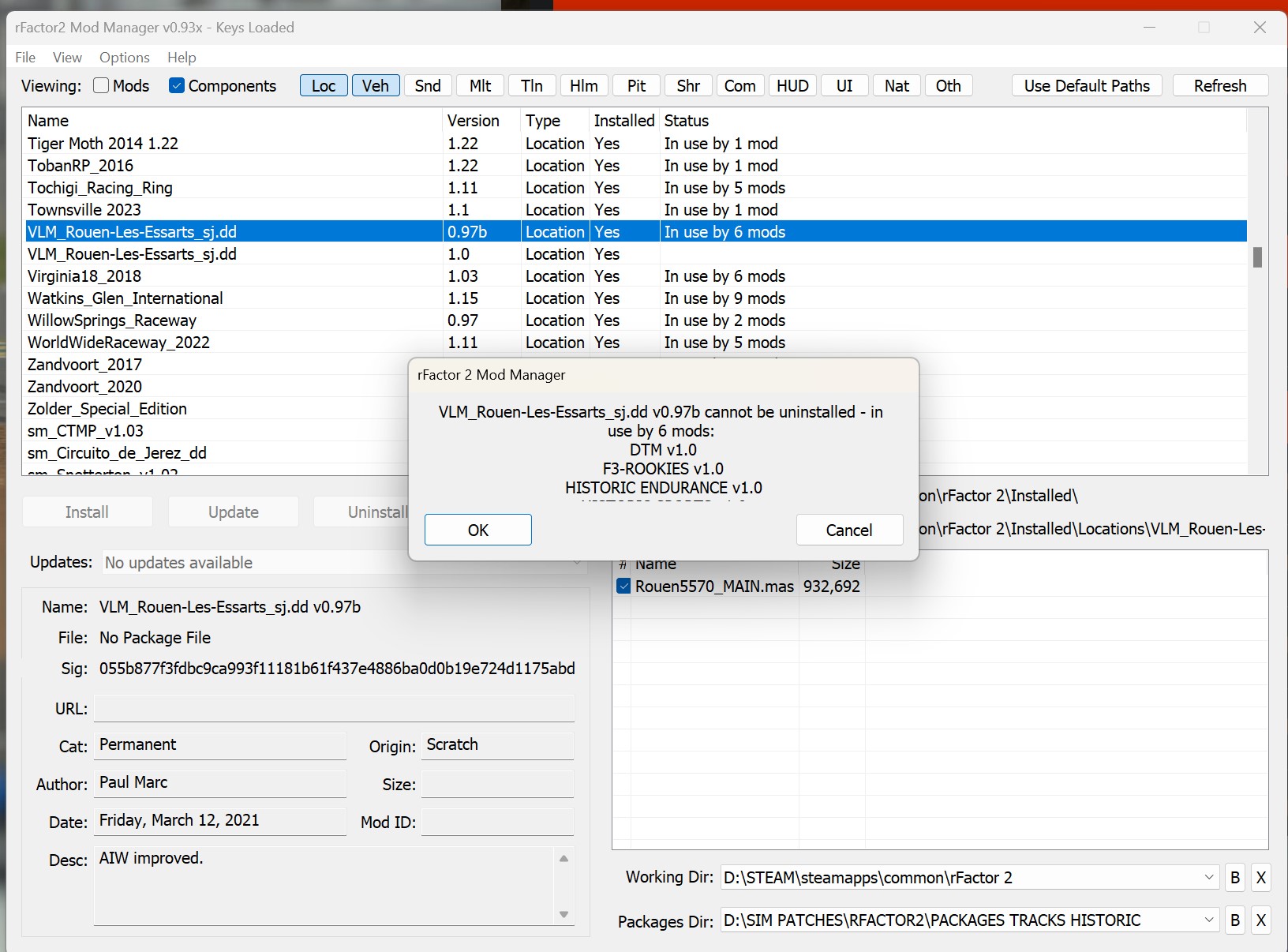The image size is (1288, 952).
Task: Click the Mod ID field
Action: [497, 821]
